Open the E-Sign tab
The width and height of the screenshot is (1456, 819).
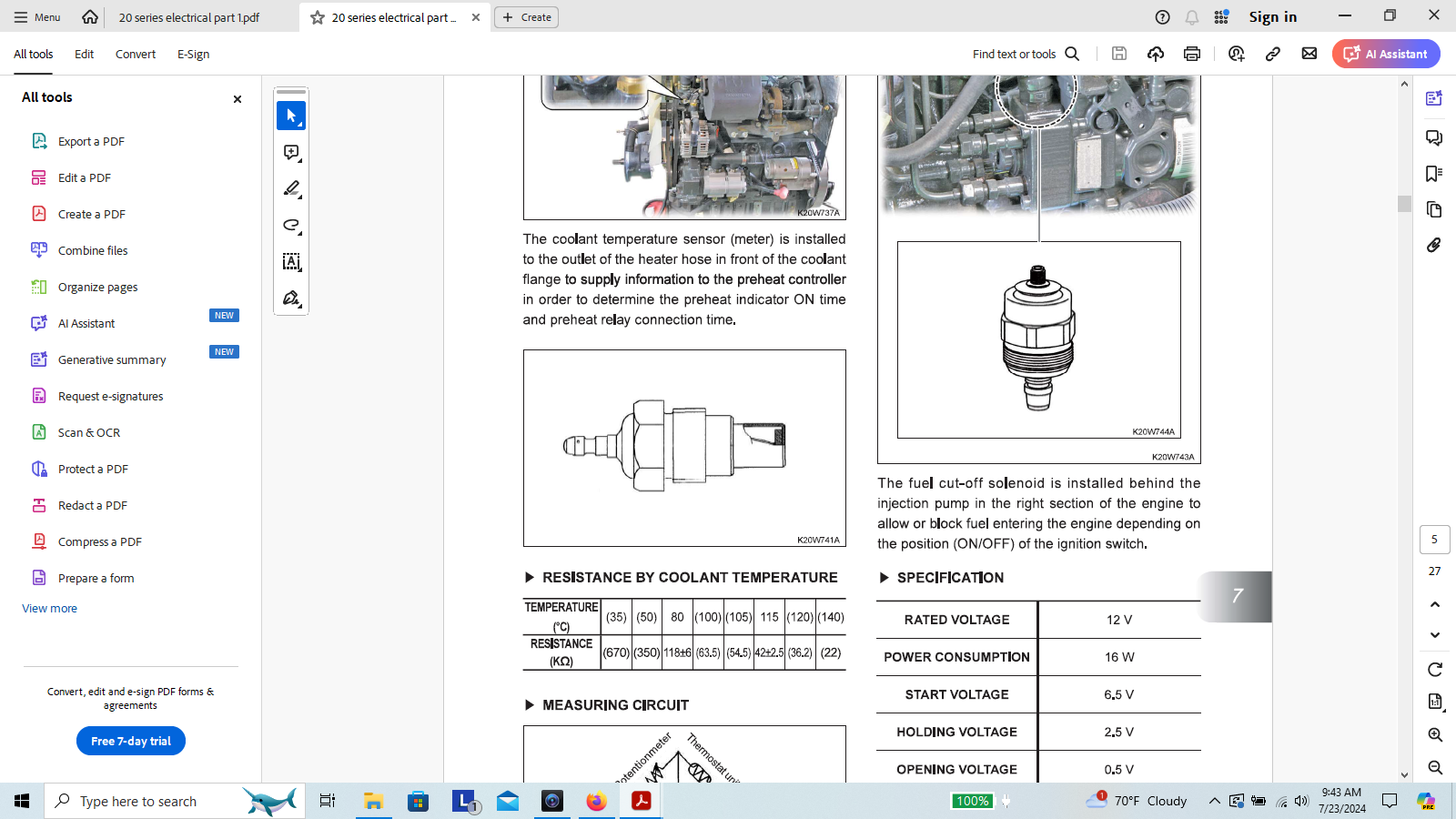[193, 54]
